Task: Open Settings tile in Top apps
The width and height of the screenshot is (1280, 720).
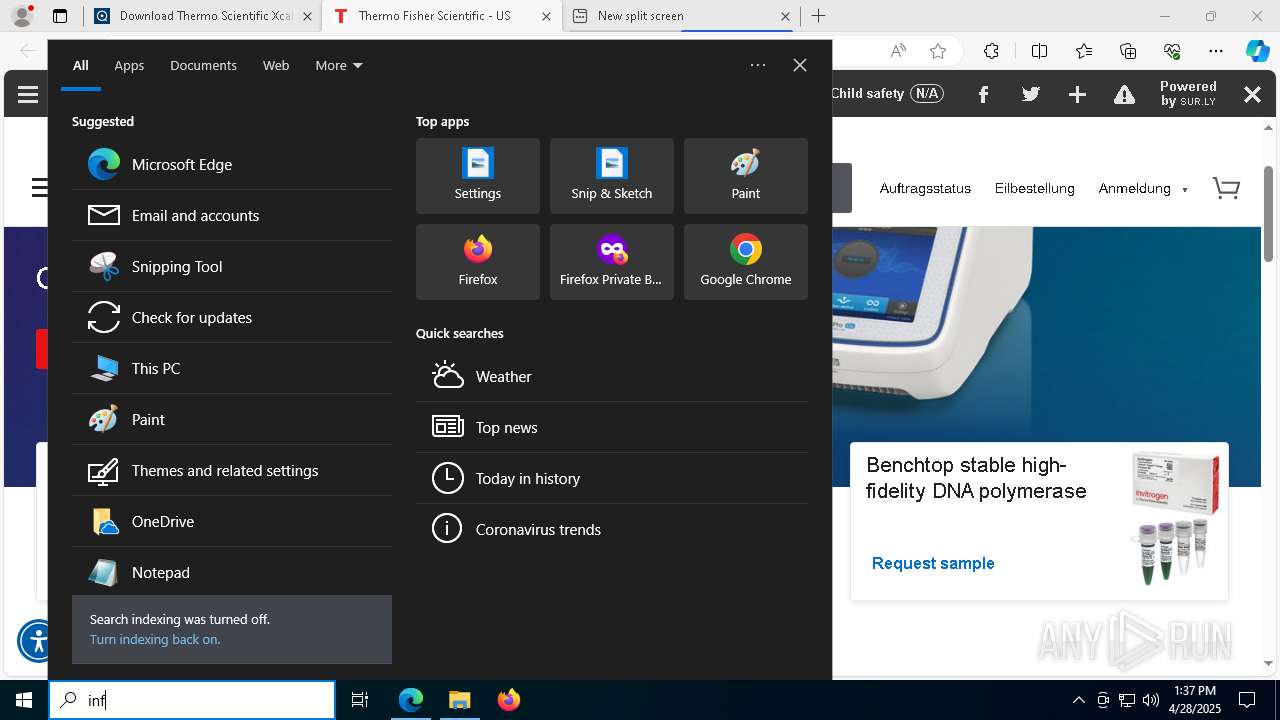Action: click(478, 176)
